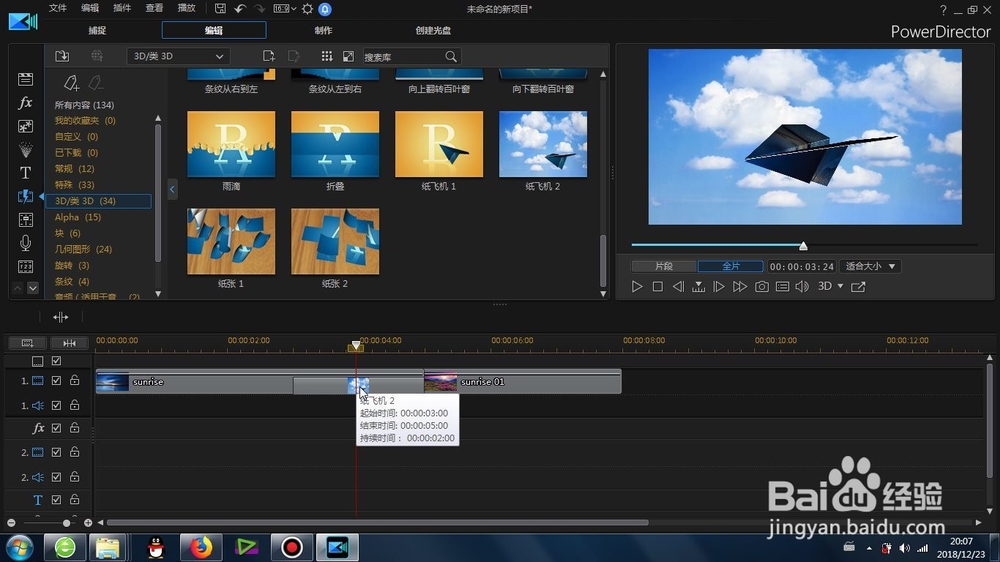Open the 文件 menu

point(58,8)
